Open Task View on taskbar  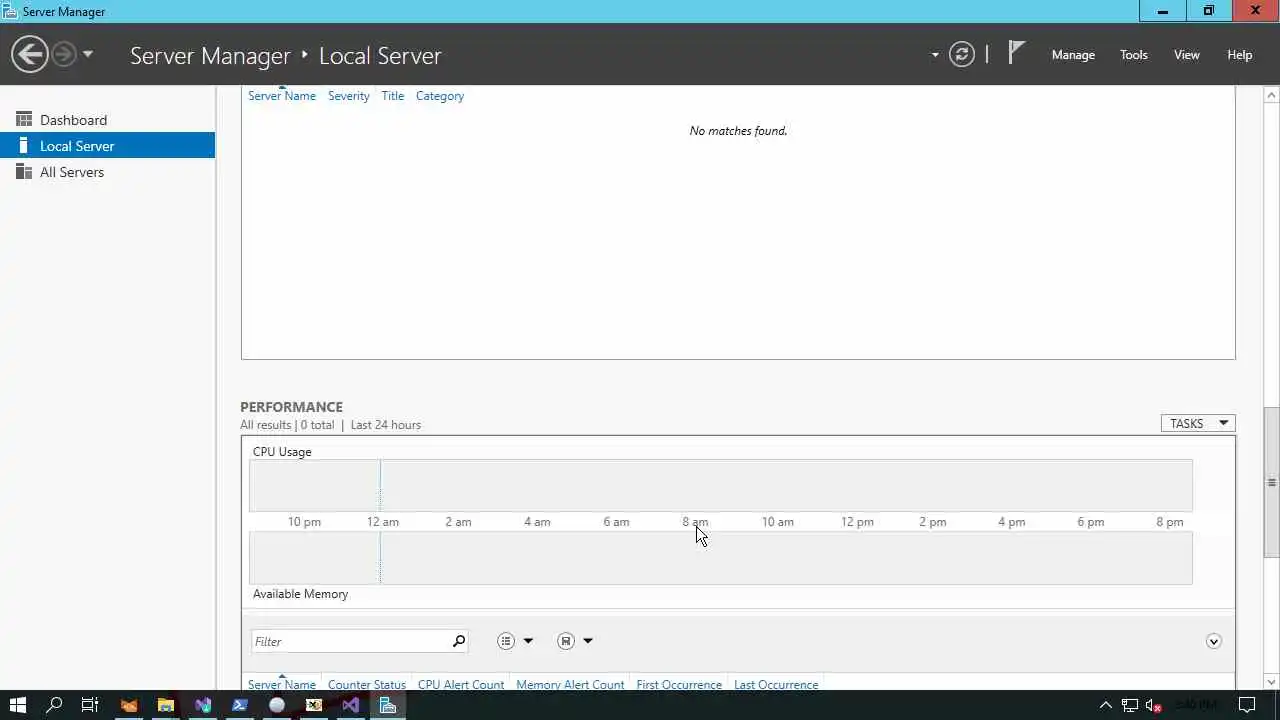(90, 705)
